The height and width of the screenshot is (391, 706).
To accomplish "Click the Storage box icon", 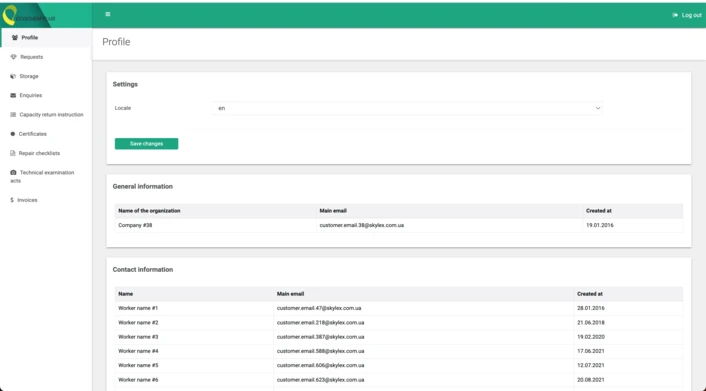I will (x=13, y=76).
